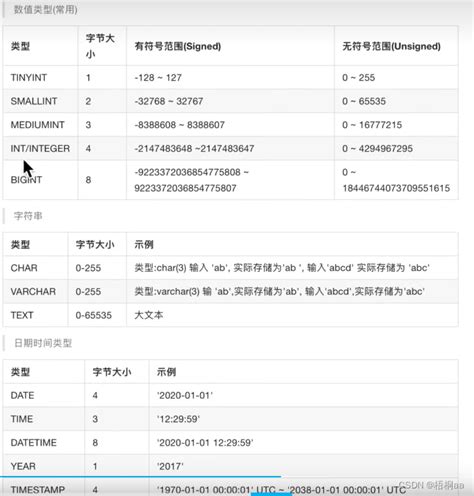474x496 pixels.
Task: Click the '日期时间类型' section heading
Action: point(43,343)
